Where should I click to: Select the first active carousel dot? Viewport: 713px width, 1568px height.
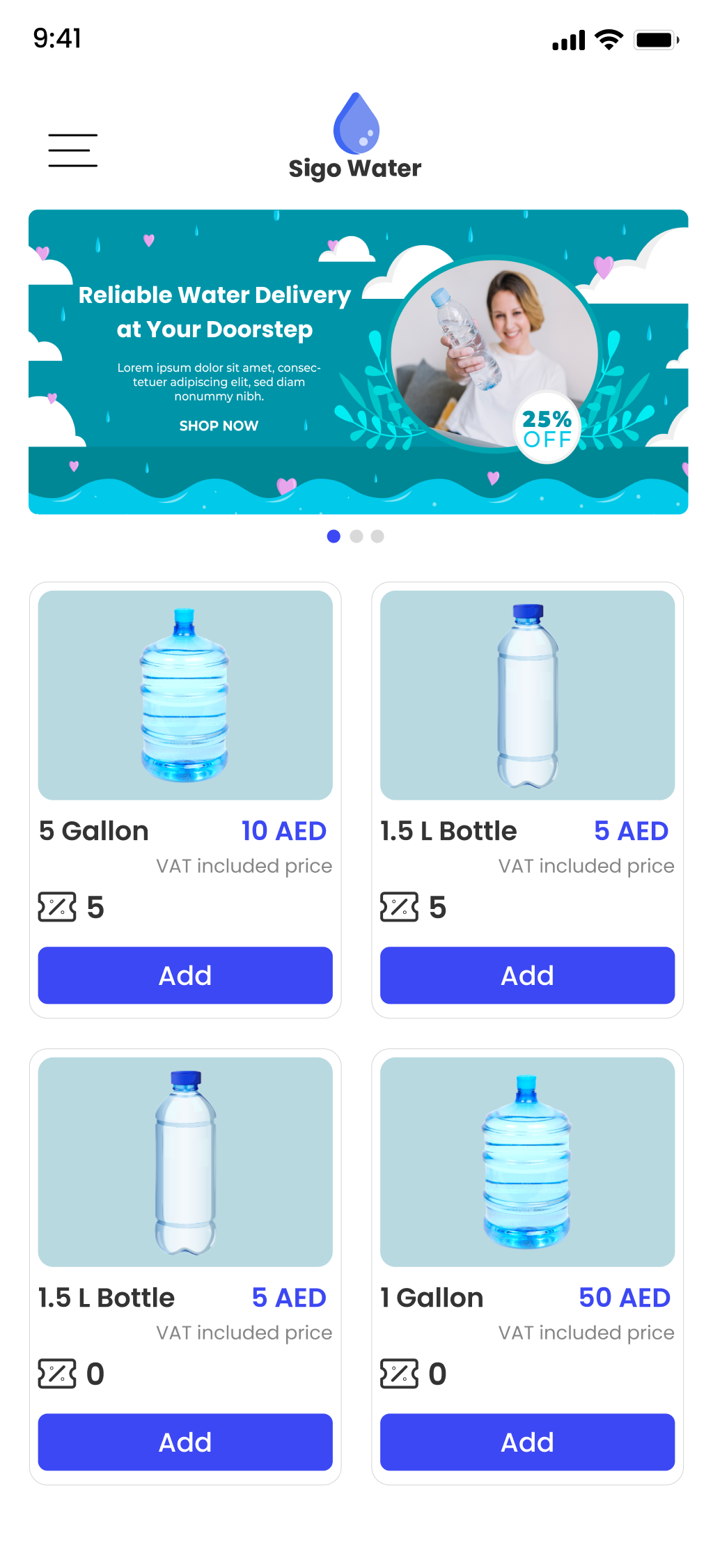tap(334, 536)
